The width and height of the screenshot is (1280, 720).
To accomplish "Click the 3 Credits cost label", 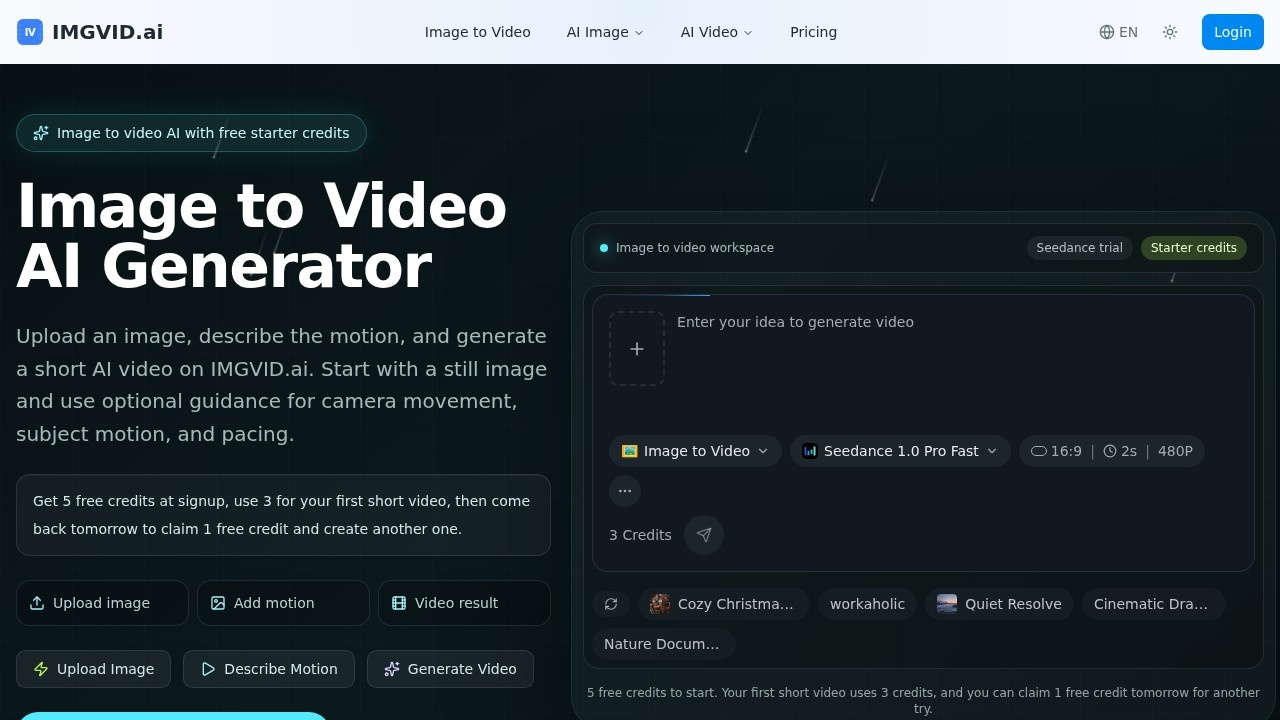I will pos(640,535).
